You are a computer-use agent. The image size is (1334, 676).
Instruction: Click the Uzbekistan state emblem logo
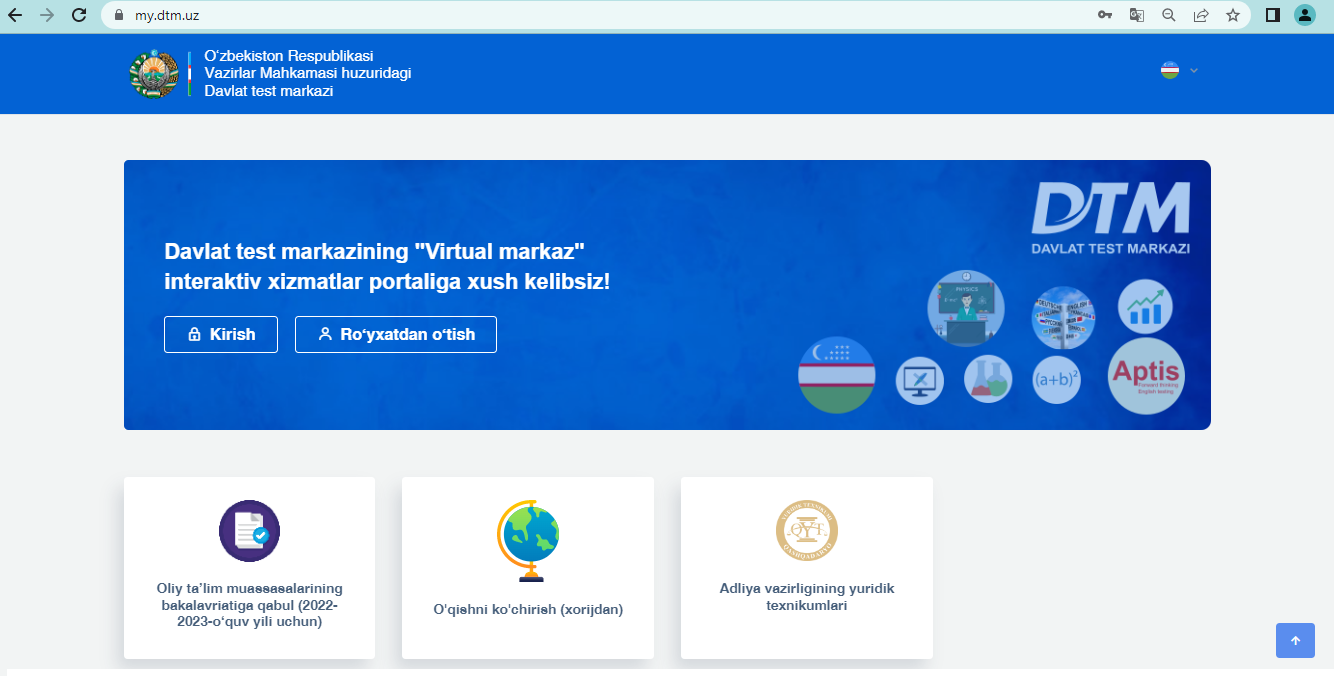click(154, 74)
